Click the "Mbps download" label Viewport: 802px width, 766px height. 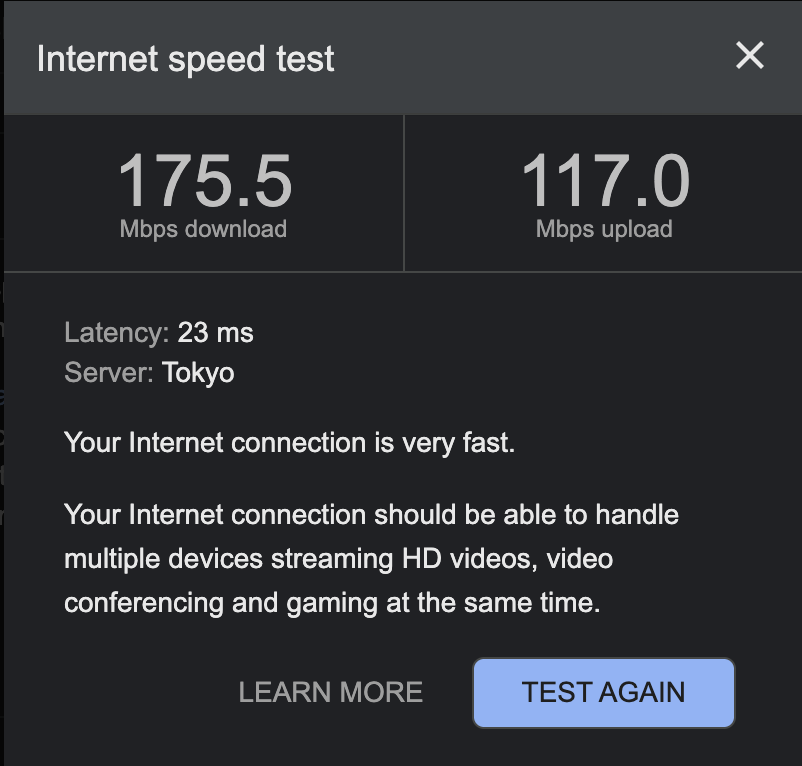click(x=203, y=229)
